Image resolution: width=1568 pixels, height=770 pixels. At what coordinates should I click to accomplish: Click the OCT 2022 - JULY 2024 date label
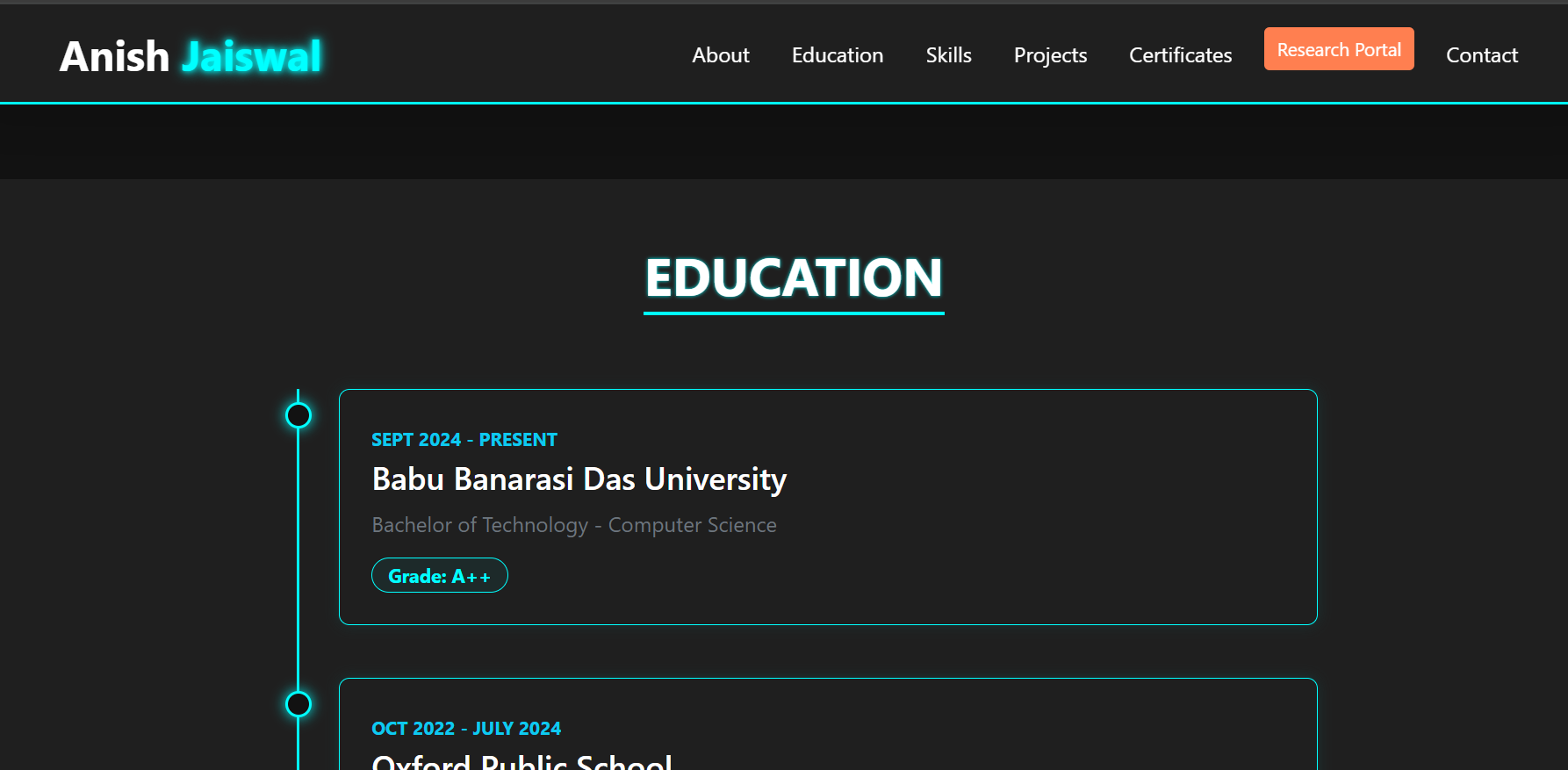coord(465,729)
